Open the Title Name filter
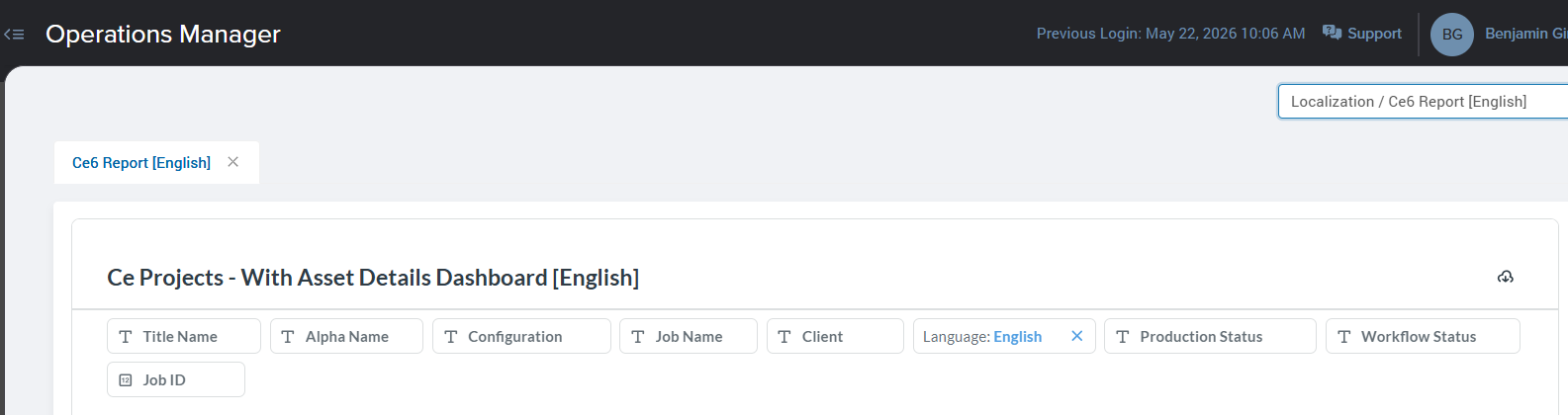The width and height of the screenshot is (1568, 415). pos(184,336)
